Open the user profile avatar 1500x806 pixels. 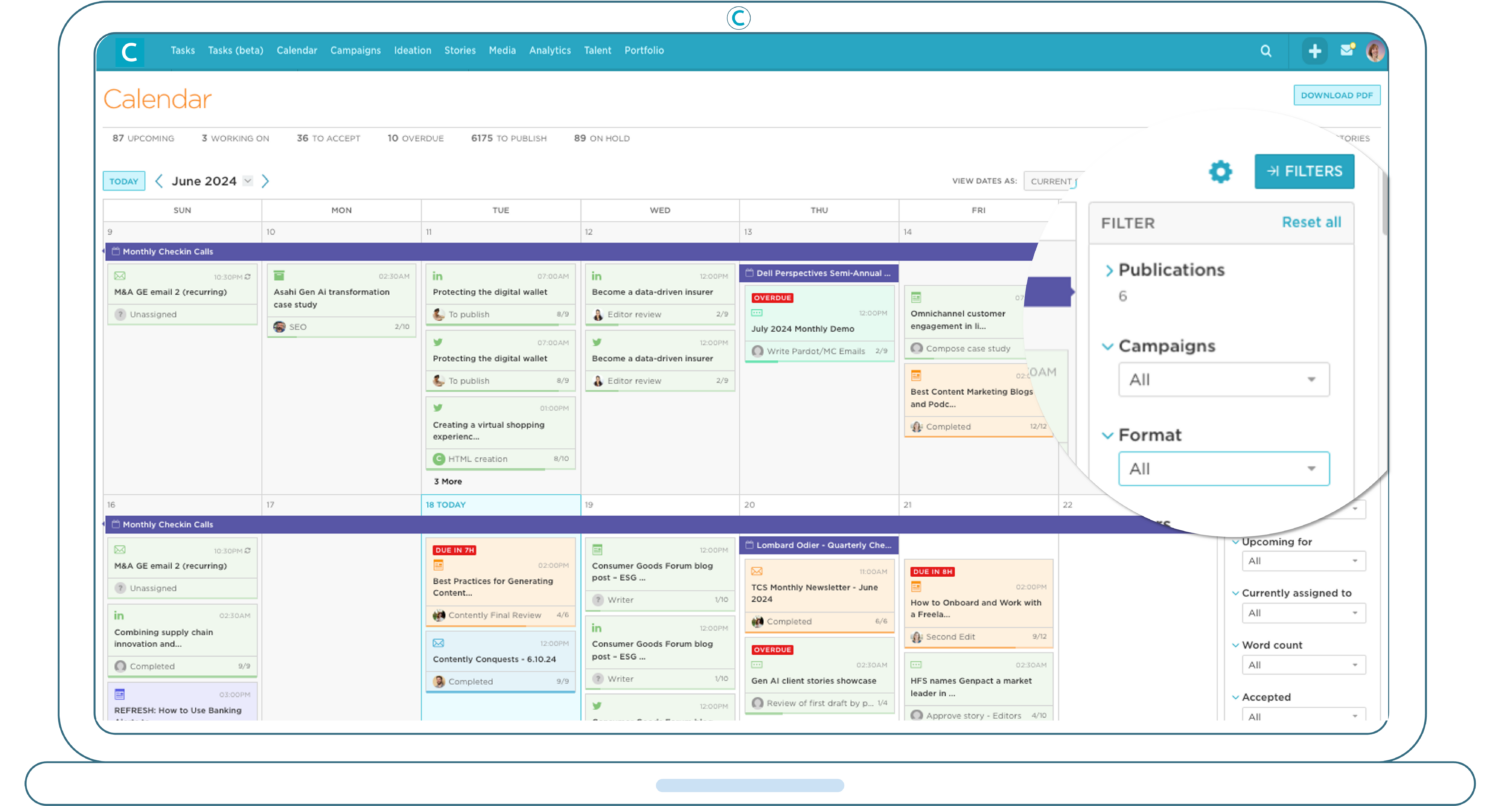tap(1375, 51)
